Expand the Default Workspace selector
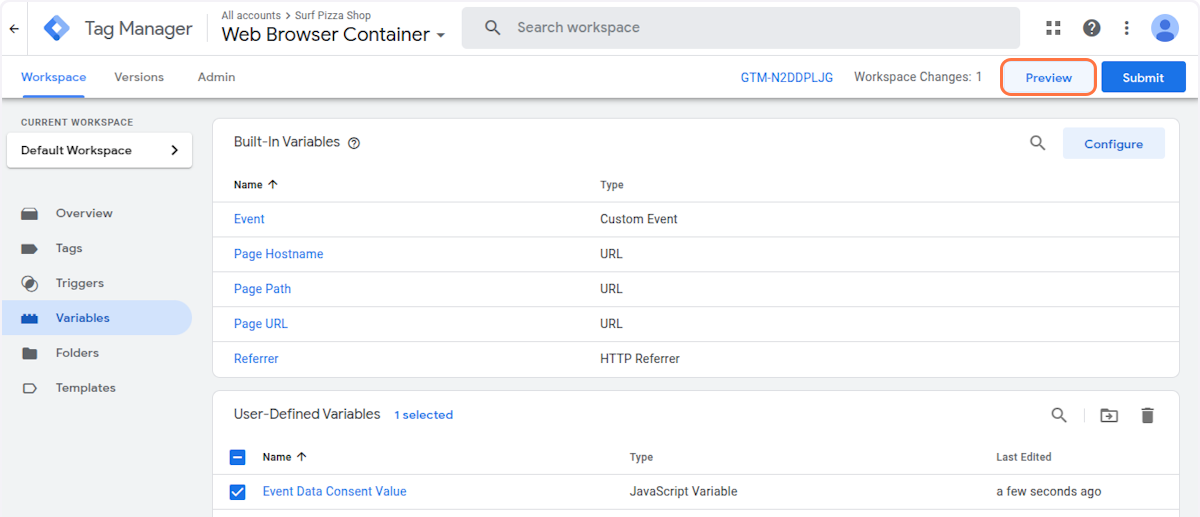Screen dimensions: 1200x517 pos(99,150)
